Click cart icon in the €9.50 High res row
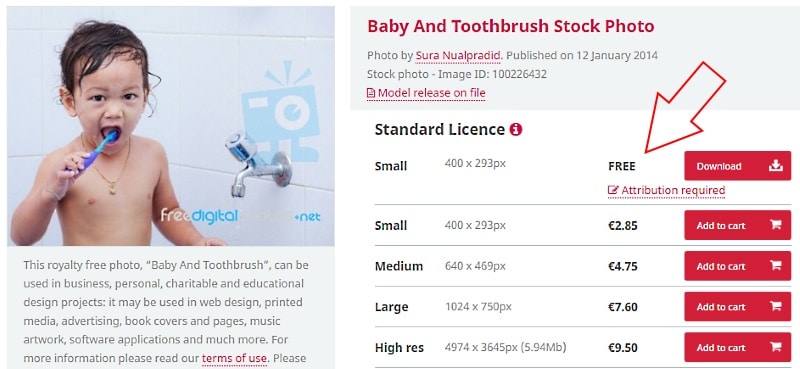Screen dimensions: 800x369 [776, 348]
